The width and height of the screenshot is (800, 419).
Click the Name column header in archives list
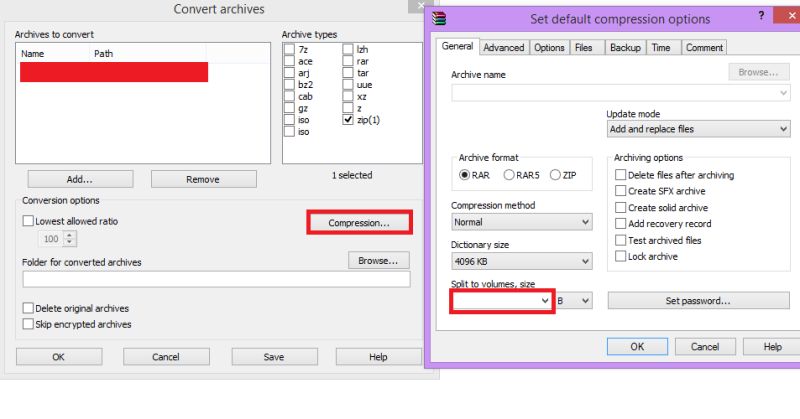54,54
